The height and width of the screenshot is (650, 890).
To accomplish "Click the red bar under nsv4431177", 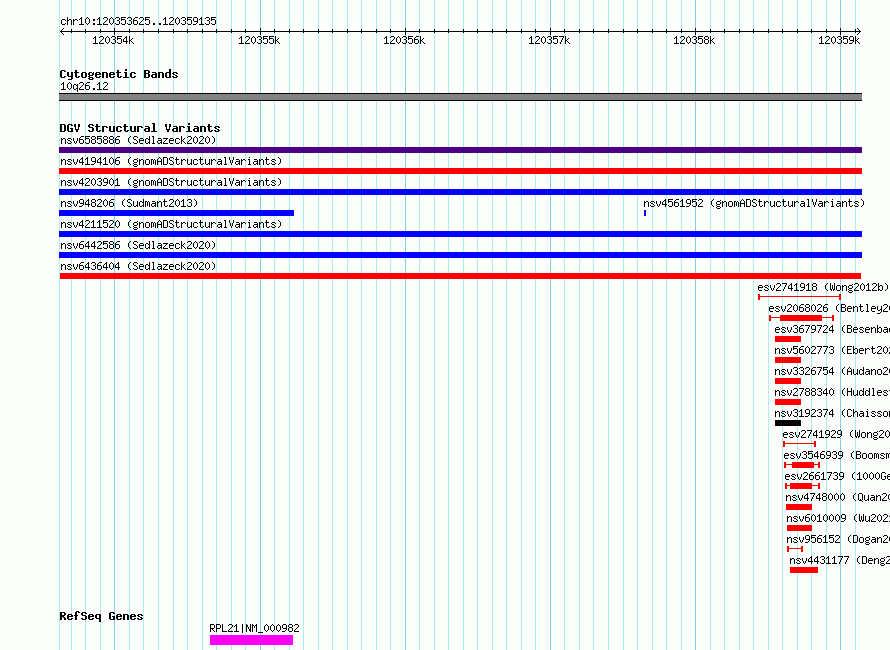I will coord(804,570).
